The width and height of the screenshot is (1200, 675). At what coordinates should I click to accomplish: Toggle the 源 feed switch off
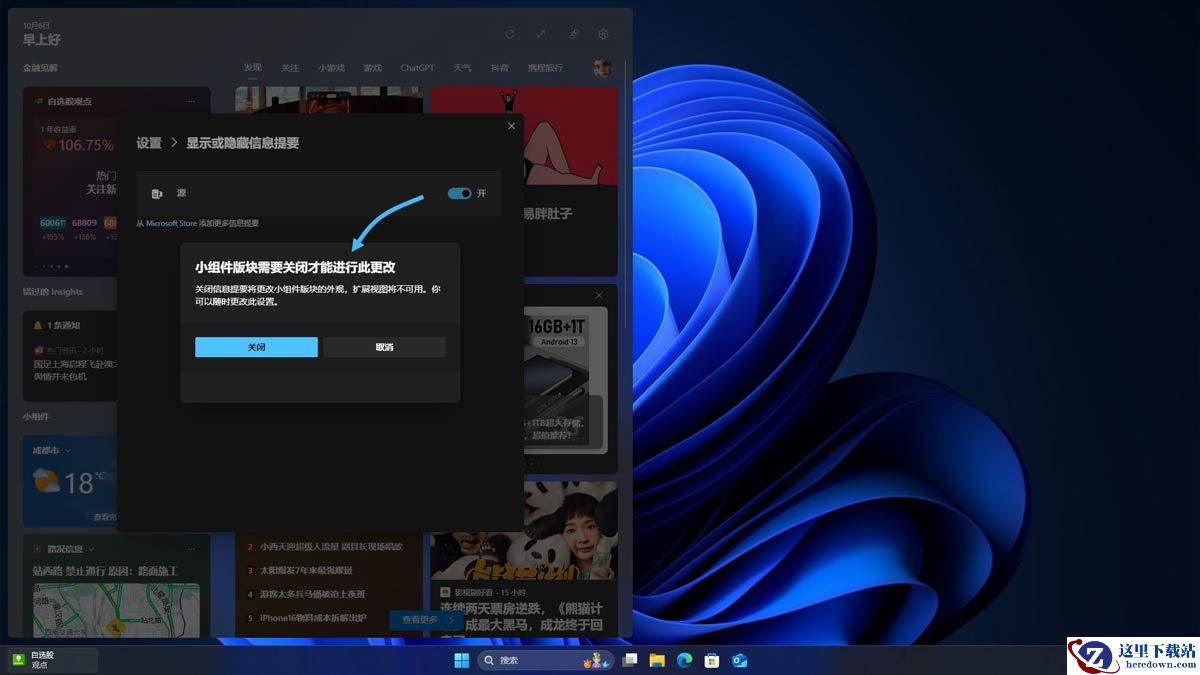[460, 193]
